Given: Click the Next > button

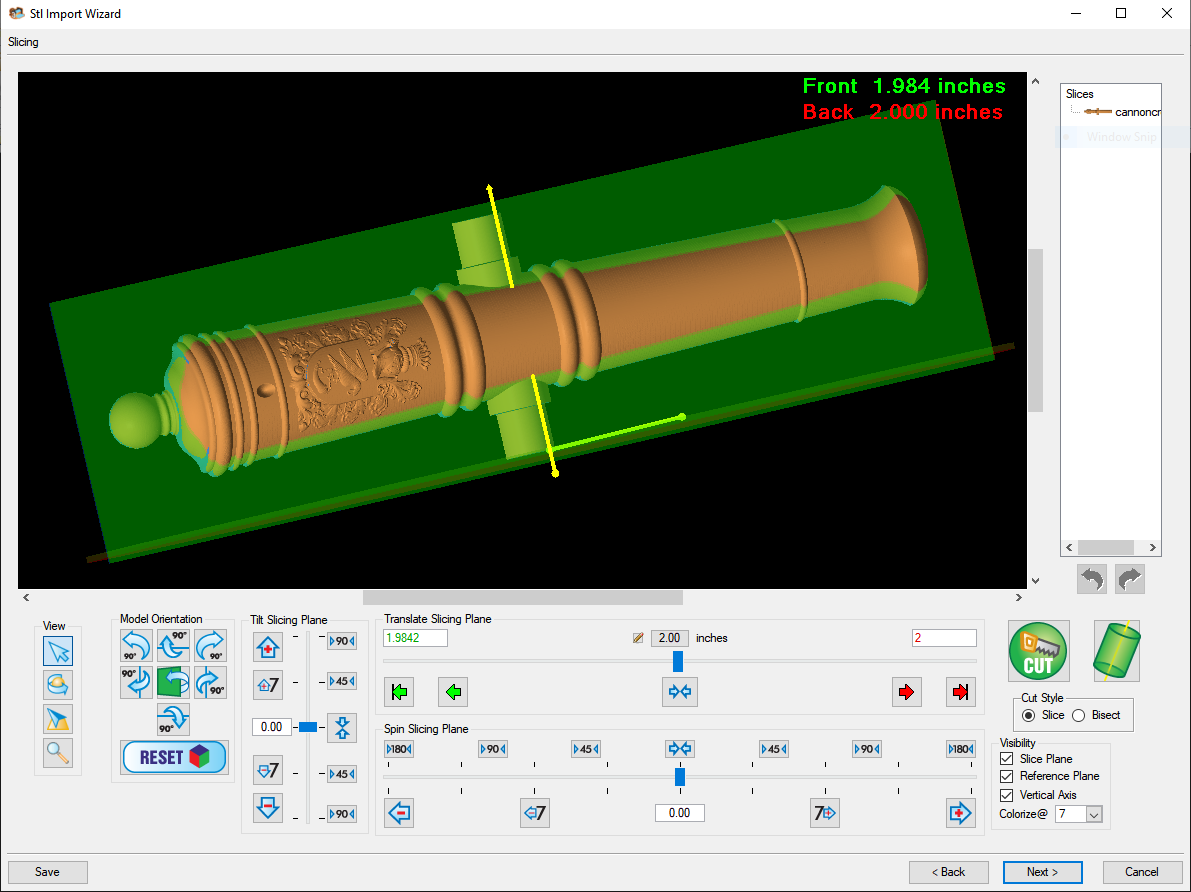Looking at the screenshot, I should 1042,872.
